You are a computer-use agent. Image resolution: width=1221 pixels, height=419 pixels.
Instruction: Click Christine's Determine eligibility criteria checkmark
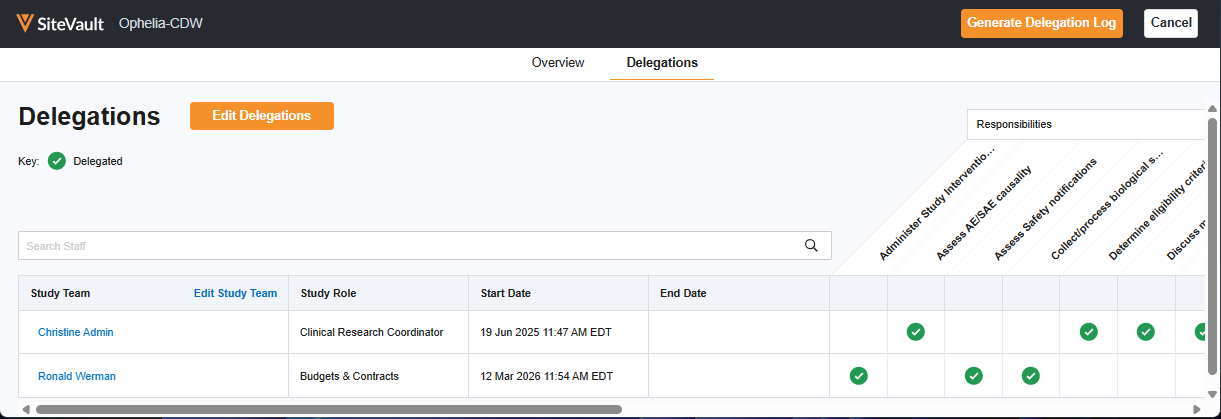tap(1088, 332)
